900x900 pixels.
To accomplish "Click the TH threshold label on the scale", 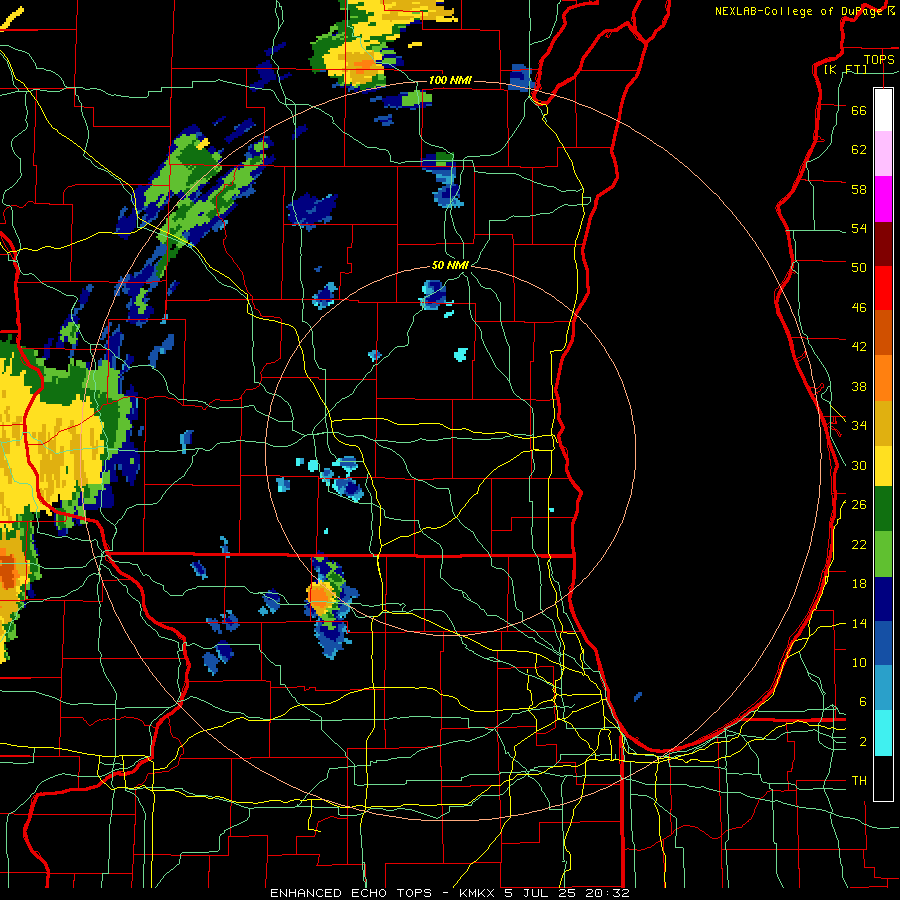I will [x=859, y=780].
